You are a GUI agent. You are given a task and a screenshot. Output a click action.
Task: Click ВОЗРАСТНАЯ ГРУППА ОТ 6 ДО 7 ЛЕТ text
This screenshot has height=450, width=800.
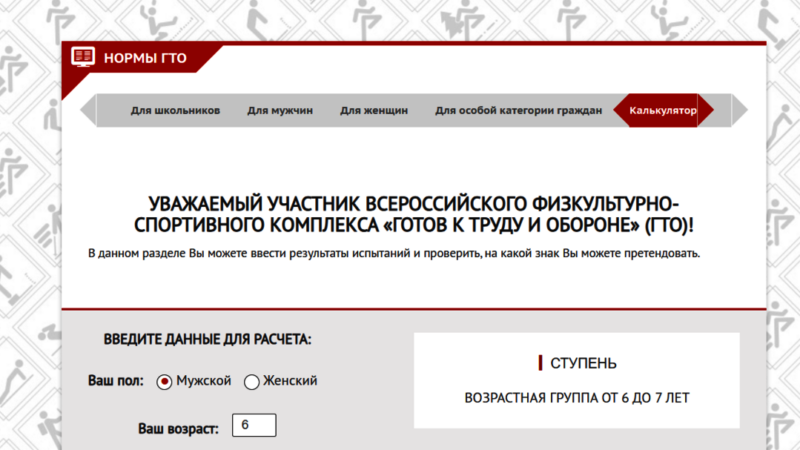(577, 398)
